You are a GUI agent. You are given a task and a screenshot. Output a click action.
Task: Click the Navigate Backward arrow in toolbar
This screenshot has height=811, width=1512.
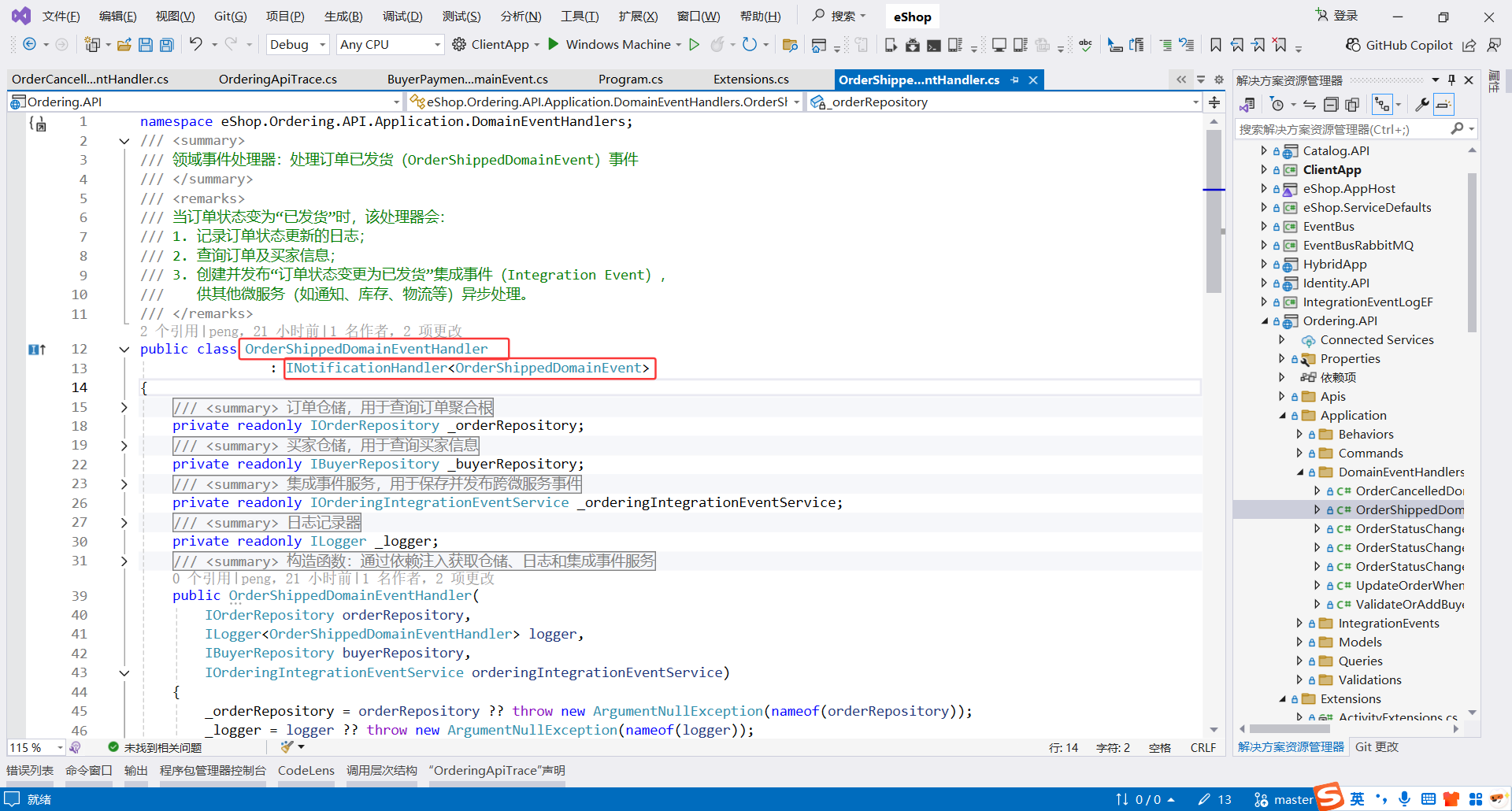29,45
